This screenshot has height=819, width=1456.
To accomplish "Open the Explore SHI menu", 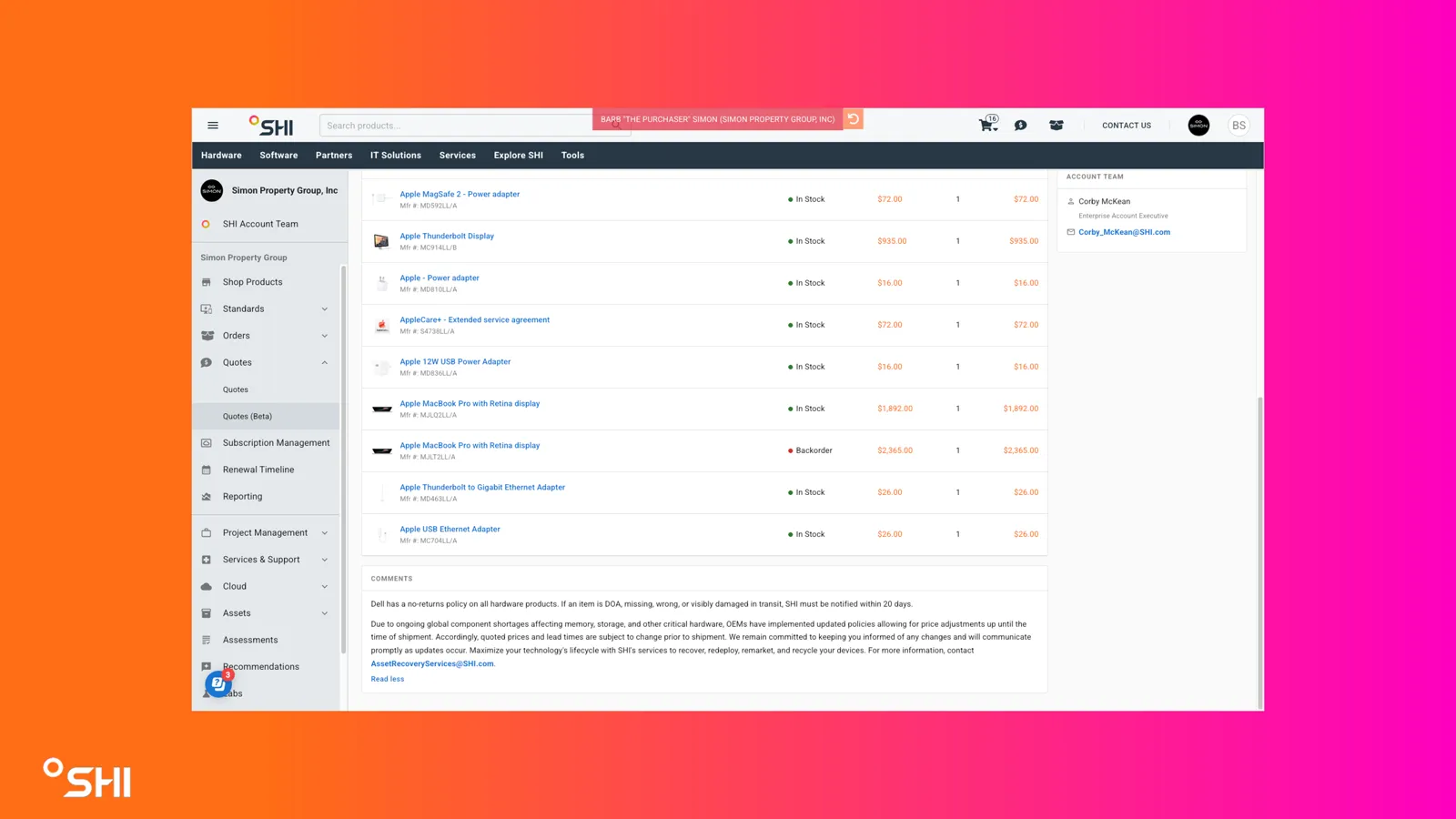I will coord(519,156).
